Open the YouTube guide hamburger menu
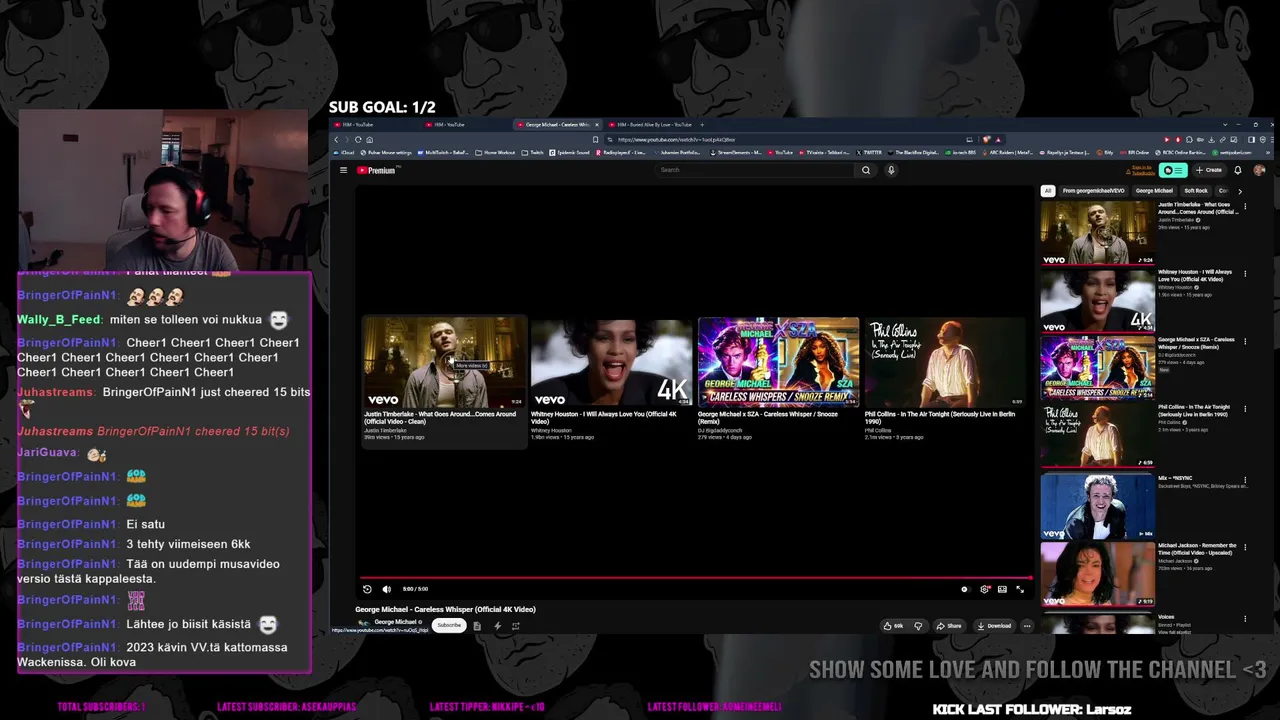1280x720 pixels. coord(343,170)
